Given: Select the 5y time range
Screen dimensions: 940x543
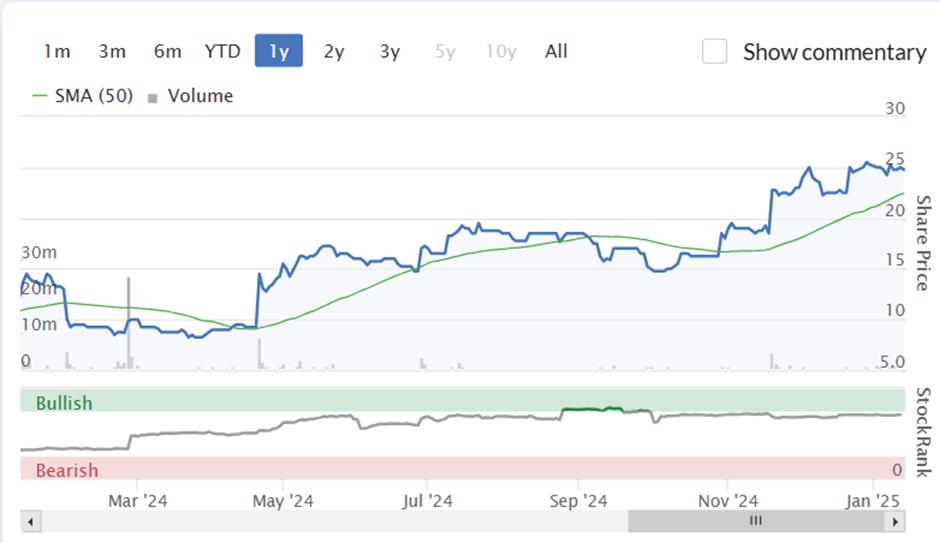Looking at the screenshot, I should 445,52.
